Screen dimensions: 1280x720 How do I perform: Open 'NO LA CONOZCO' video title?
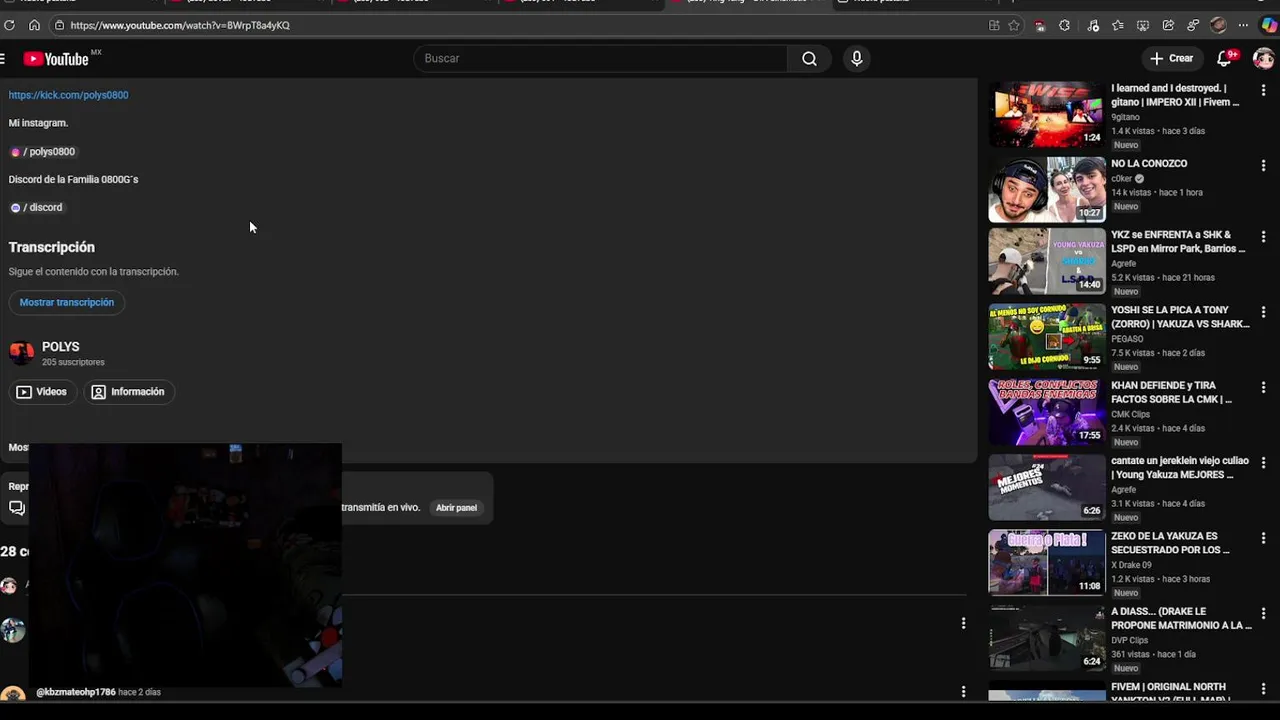tap(1149, 163)
